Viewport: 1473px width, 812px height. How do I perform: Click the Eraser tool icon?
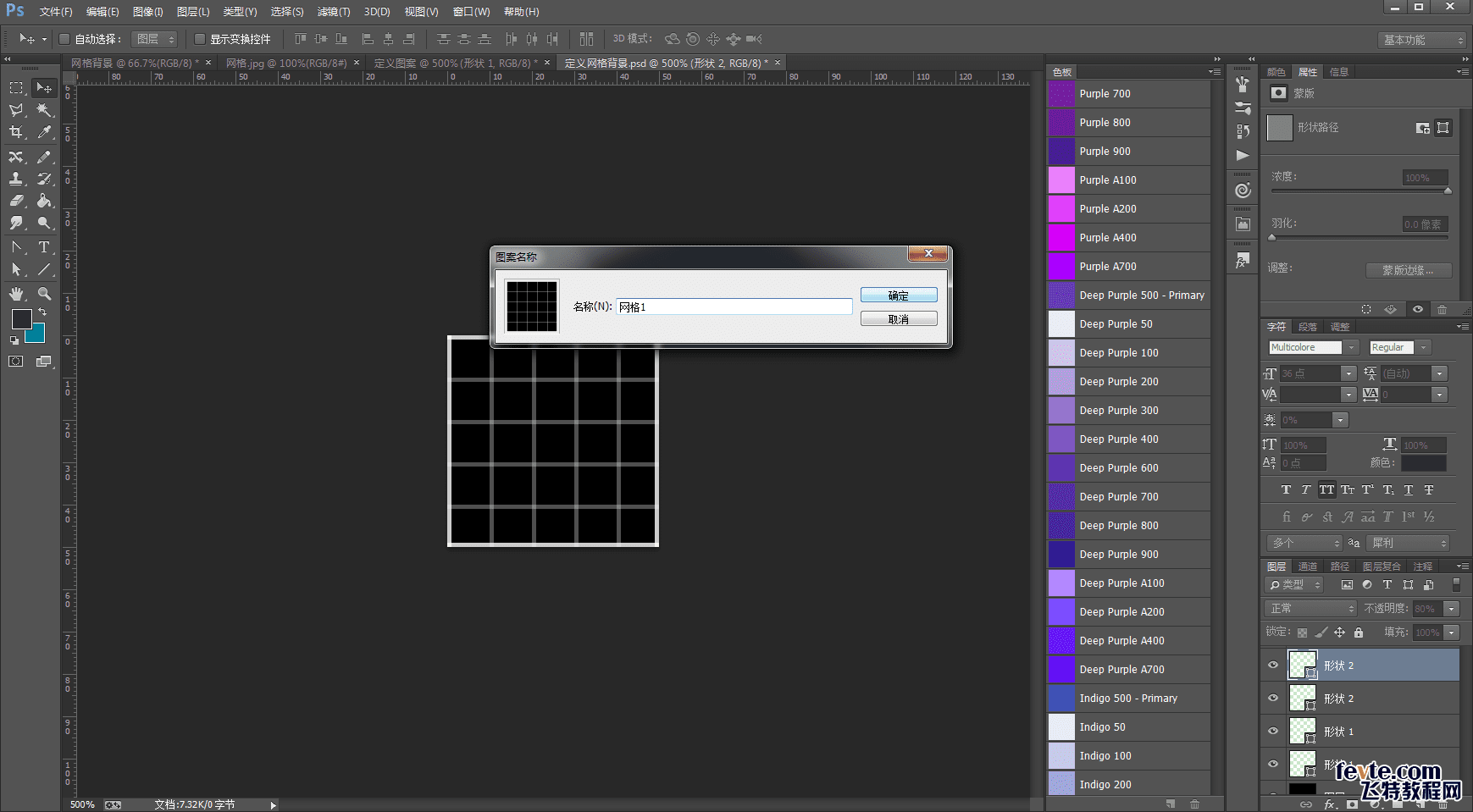[x=16, y=201]
